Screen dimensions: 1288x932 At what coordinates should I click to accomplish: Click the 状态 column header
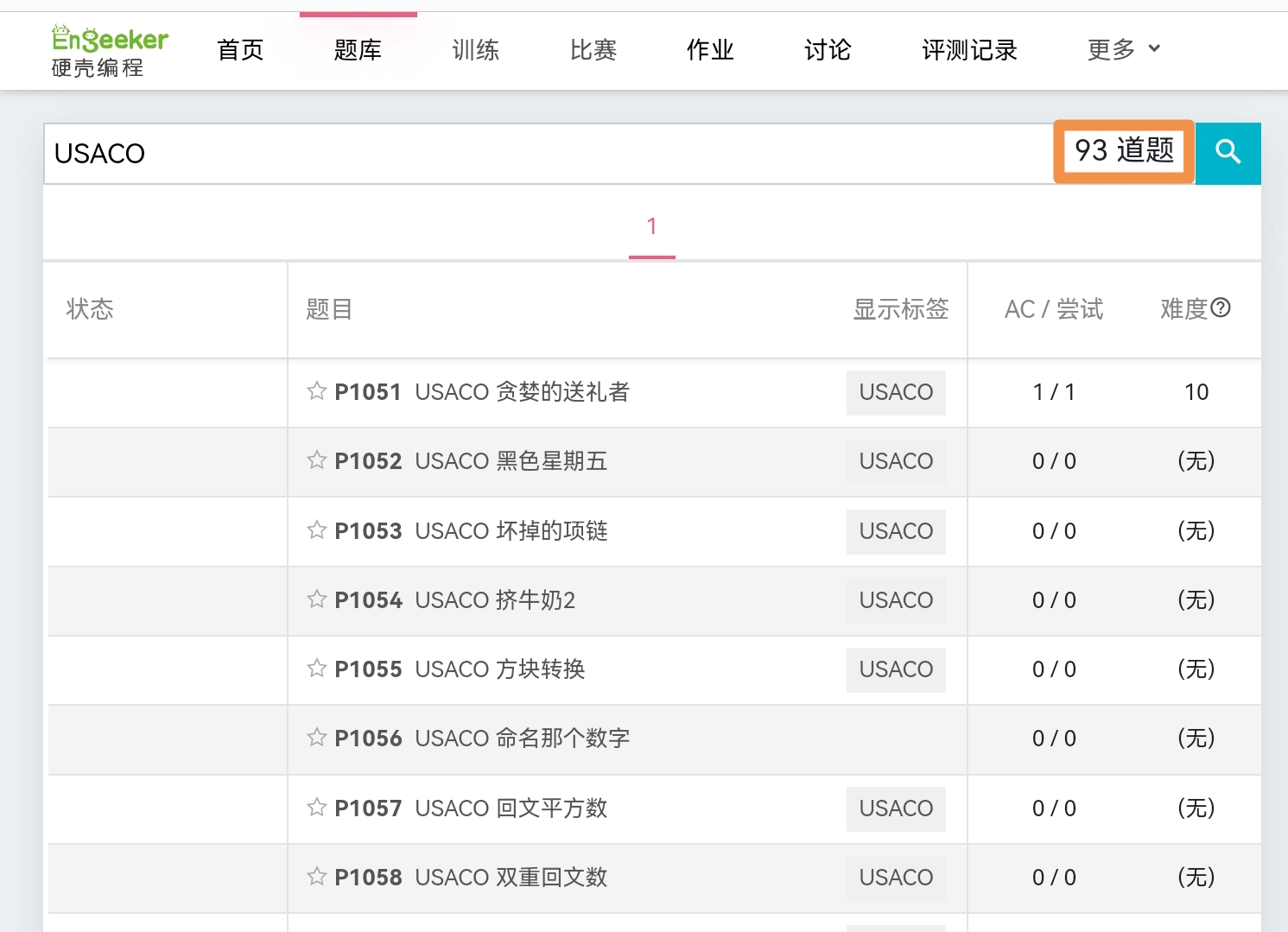tap(90, 309)
